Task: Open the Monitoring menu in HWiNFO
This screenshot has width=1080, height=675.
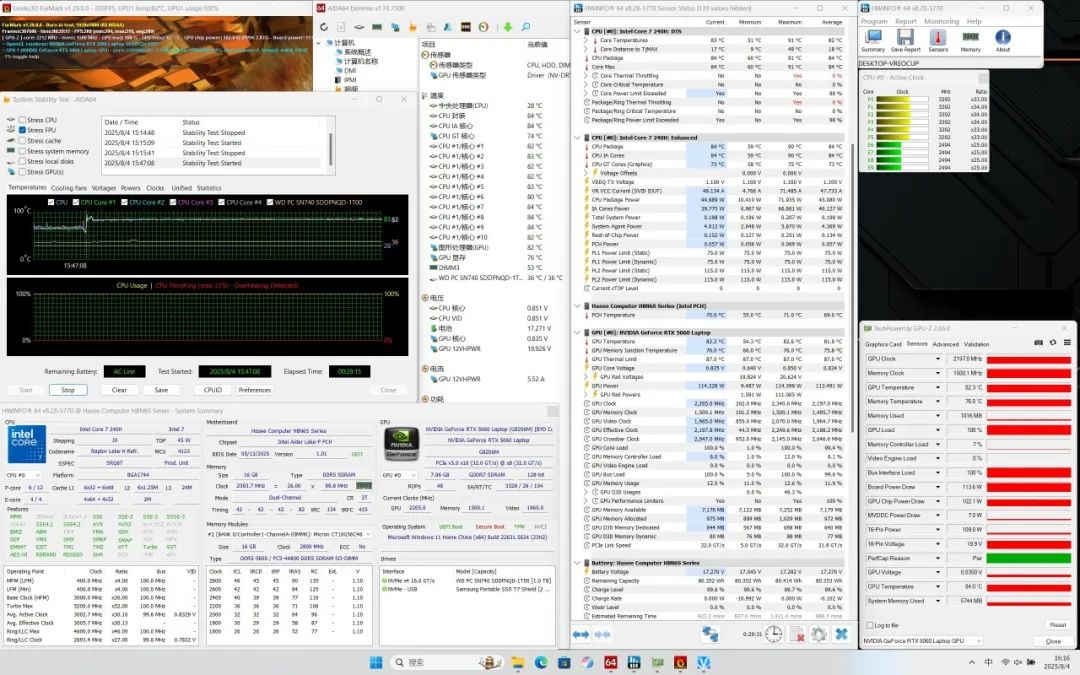Action: pos(942,21)
